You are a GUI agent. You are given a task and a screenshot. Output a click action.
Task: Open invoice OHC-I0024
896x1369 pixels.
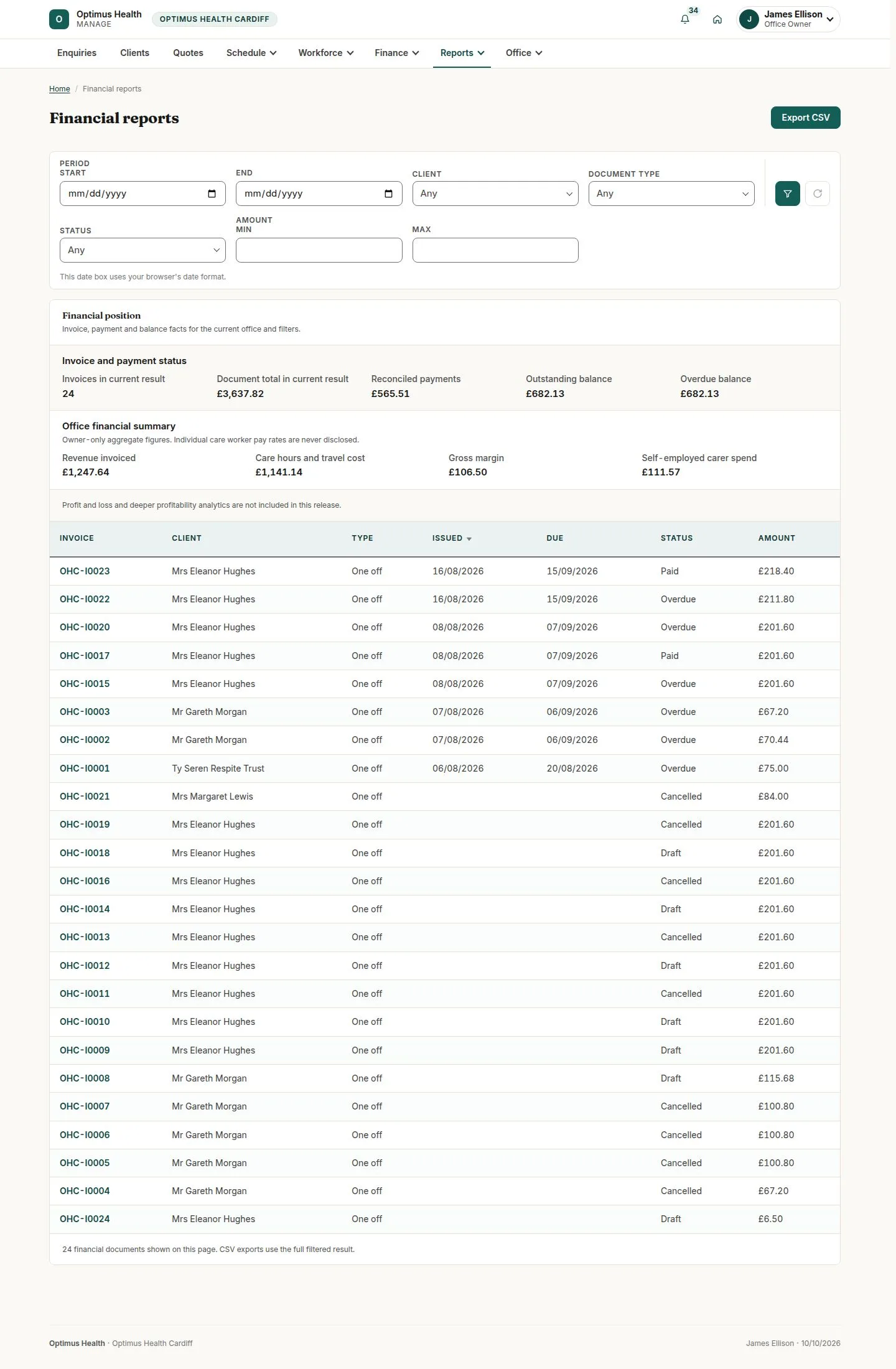85,1219
